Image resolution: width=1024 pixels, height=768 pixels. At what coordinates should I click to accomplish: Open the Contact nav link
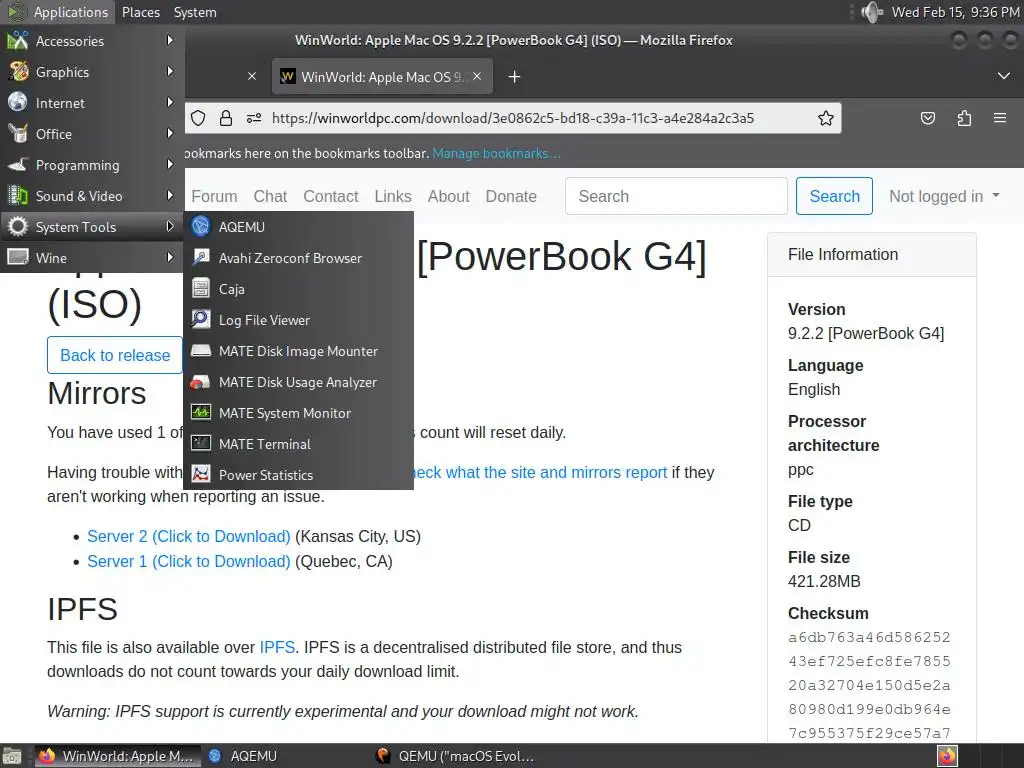330,197
